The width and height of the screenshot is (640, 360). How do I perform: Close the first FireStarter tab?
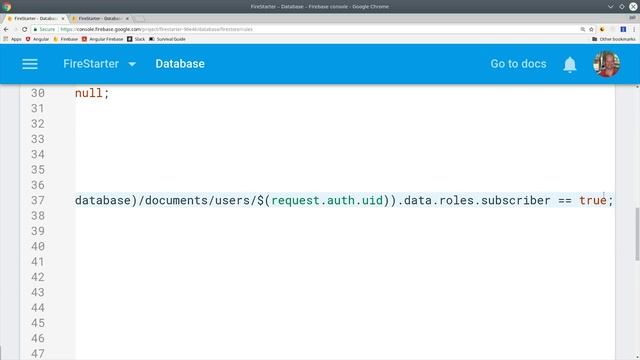[63, 18]
